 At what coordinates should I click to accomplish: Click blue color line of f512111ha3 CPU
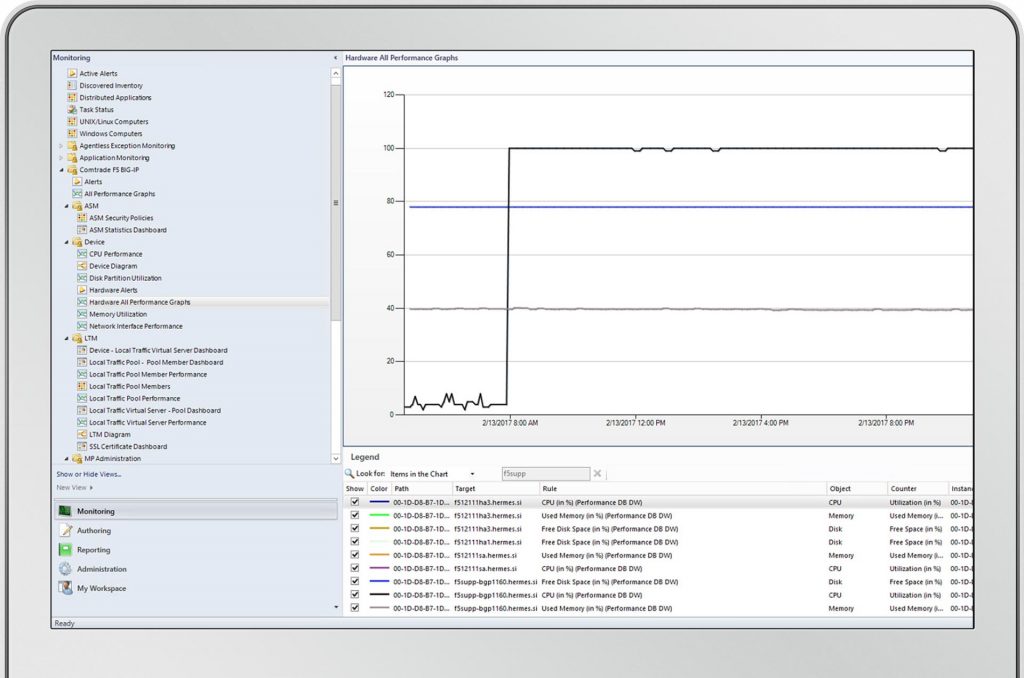379,502
